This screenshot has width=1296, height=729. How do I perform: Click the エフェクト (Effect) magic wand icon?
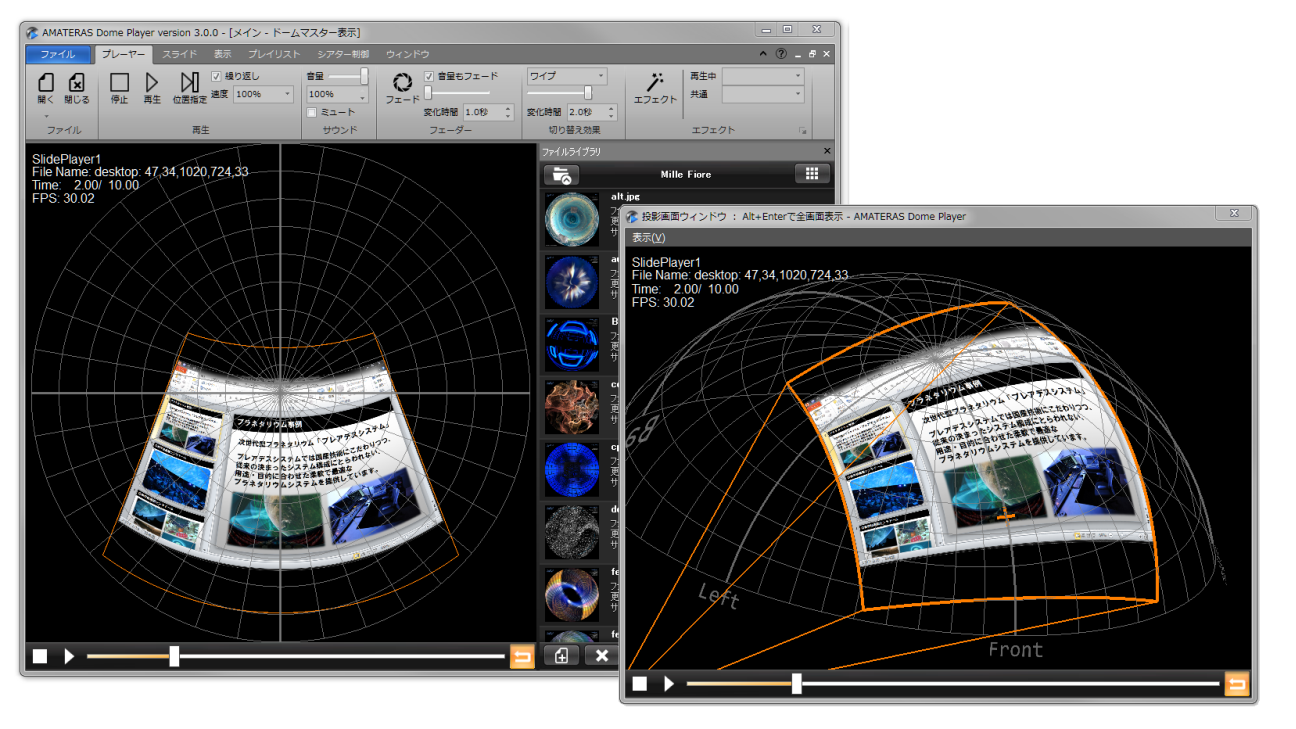pyautogui.click(x=656, y=81)
